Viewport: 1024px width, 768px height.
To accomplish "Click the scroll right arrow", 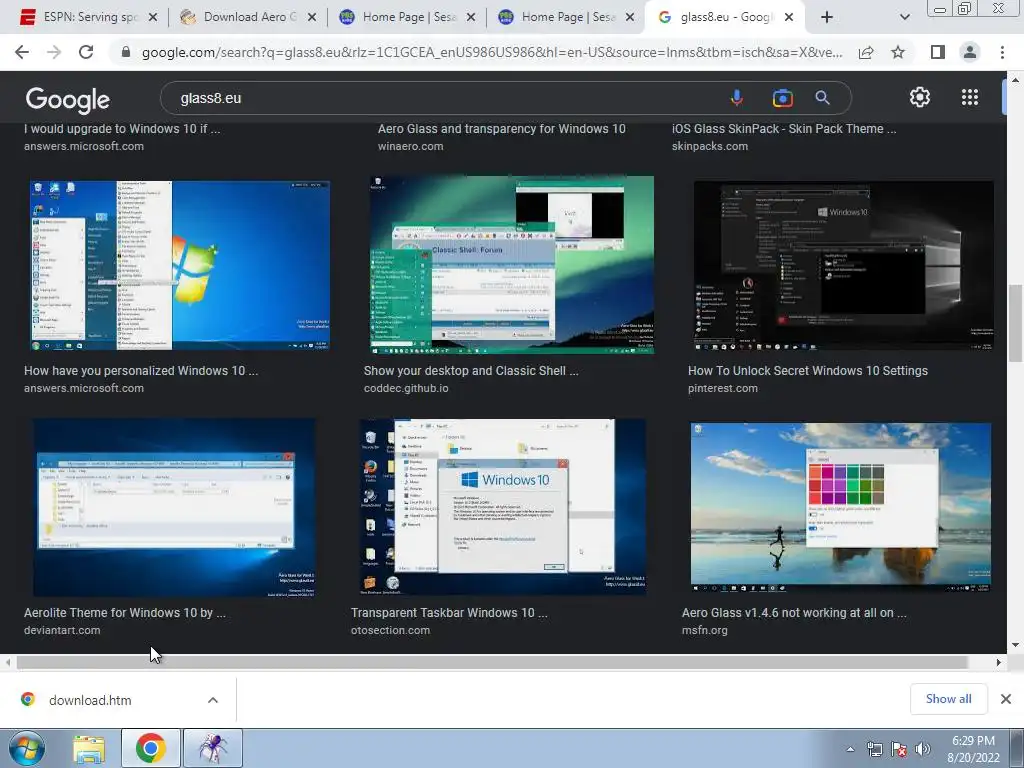I will click(999, 662).
